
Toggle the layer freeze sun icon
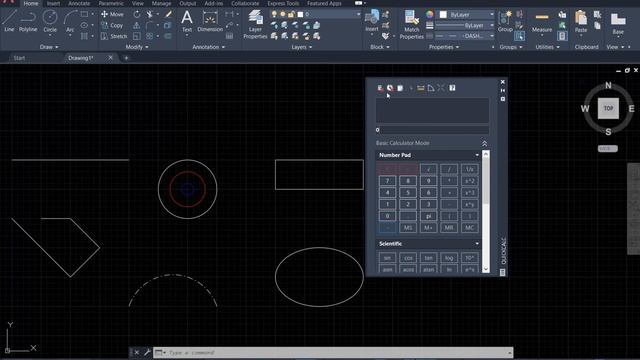tap(282, 14)
